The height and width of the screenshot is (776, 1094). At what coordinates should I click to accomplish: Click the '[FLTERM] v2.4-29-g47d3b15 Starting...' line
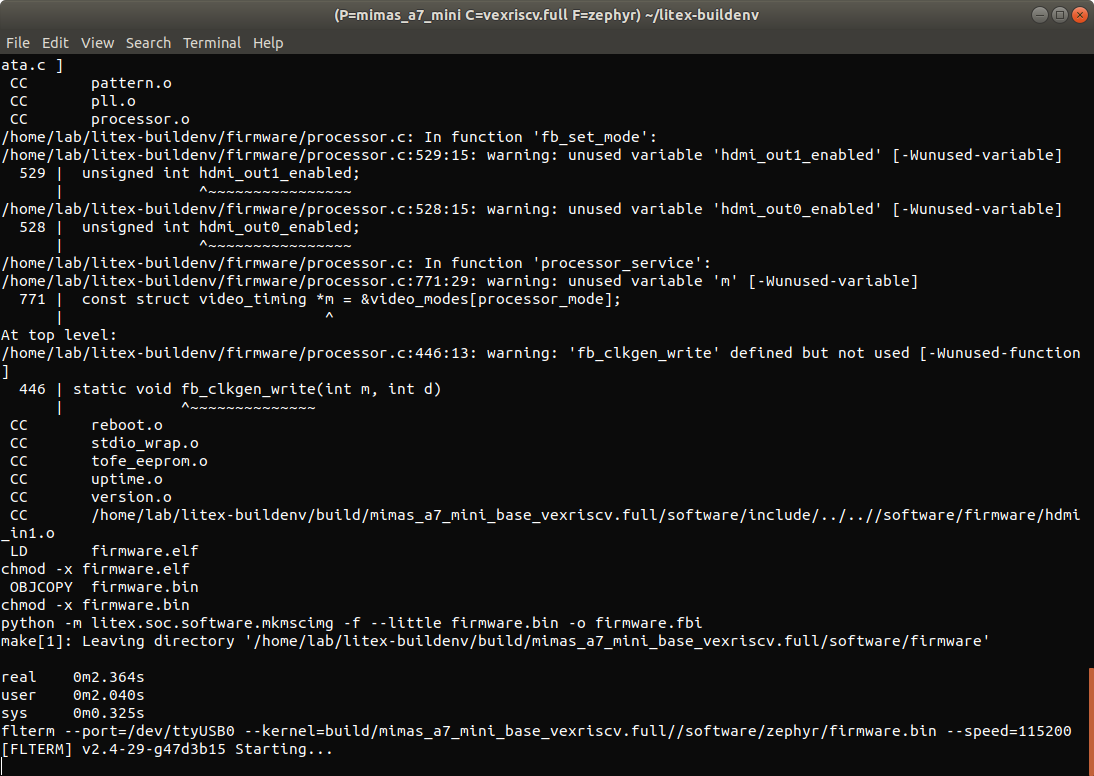click(167, 749)
